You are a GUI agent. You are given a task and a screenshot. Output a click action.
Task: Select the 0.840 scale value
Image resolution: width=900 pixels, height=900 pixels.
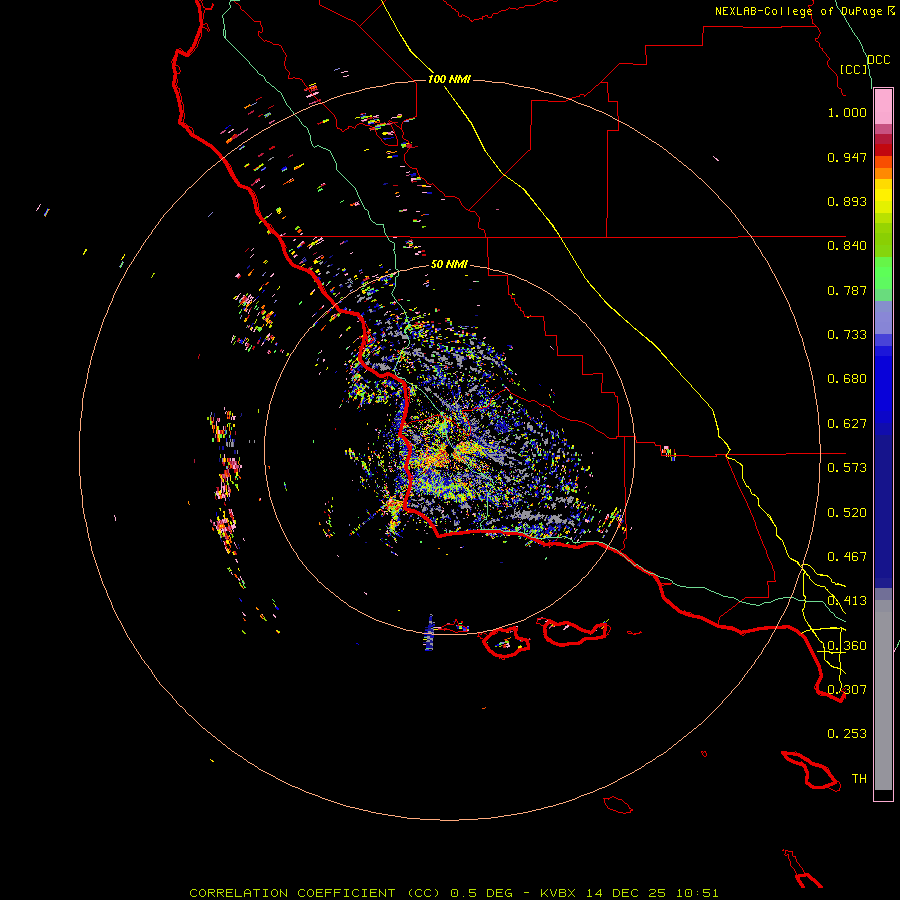pyautogui.click(x=847, y=246)
